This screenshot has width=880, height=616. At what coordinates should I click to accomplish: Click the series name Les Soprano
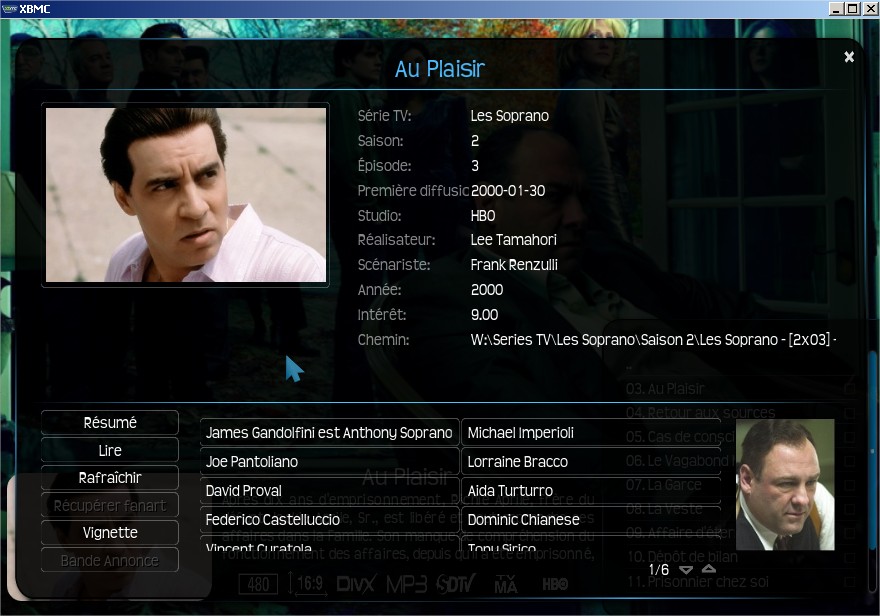click(x=510, y=116)
